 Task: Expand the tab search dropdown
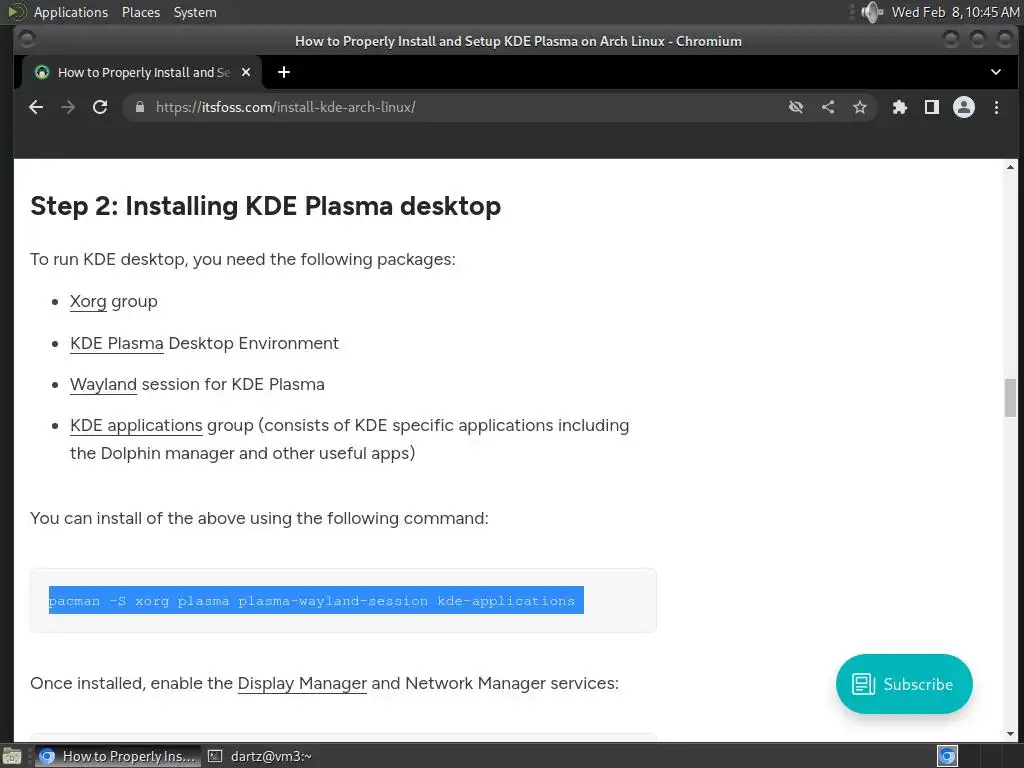point(996,72)
